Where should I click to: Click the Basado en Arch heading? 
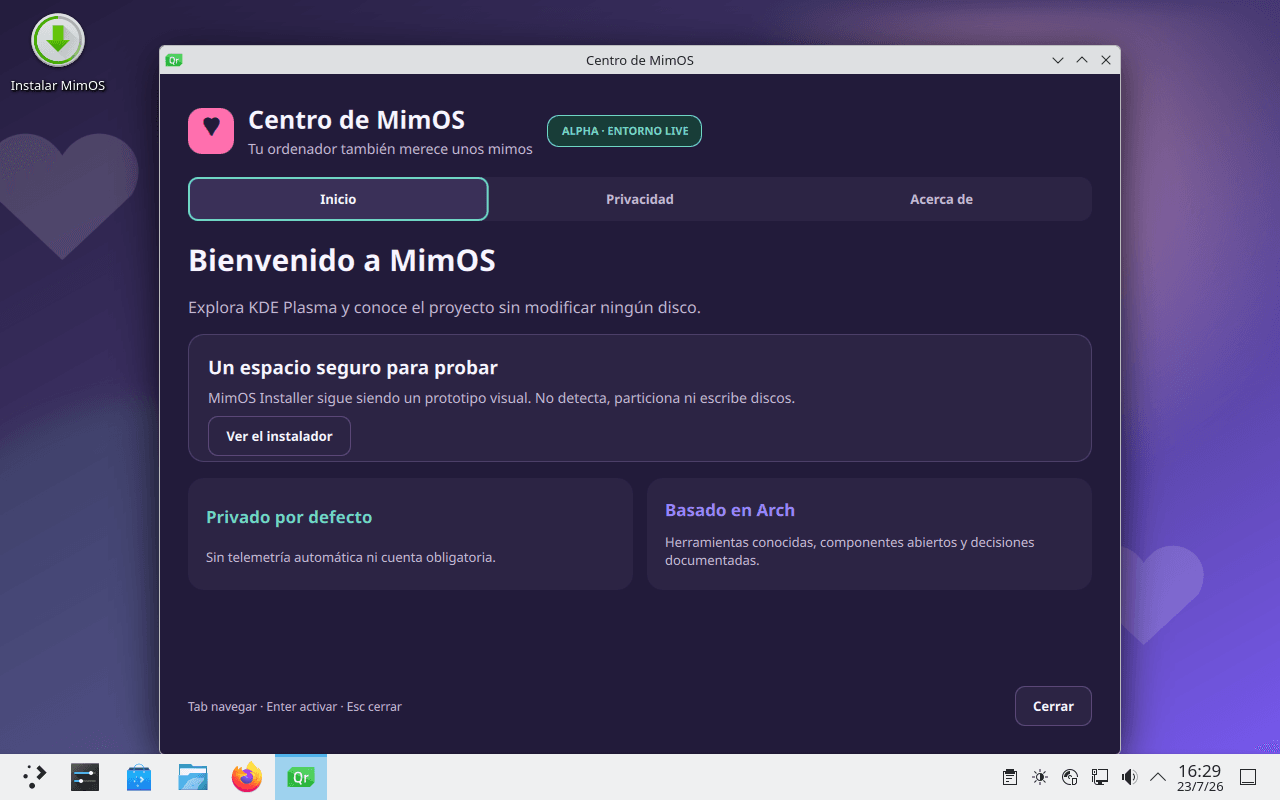pyautogui.click(x=730, y=510)
